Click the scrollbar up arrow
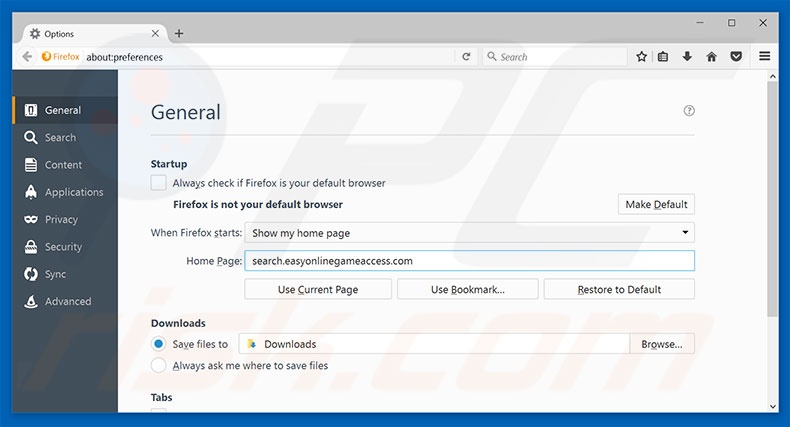790x427 pixels. (x=772, y=76)
